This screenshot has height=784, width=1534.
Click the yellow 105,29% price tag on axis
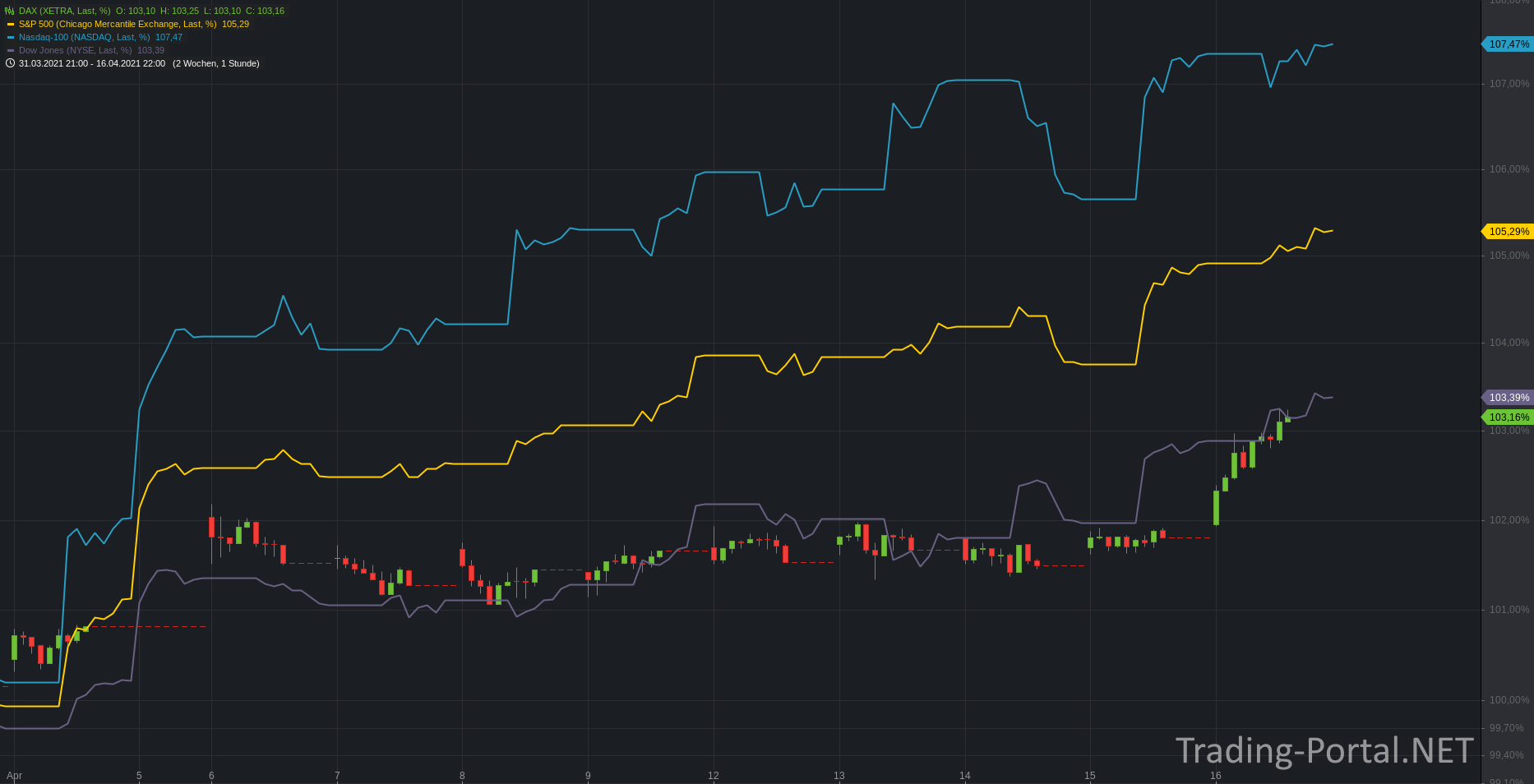click(1507, 232)
